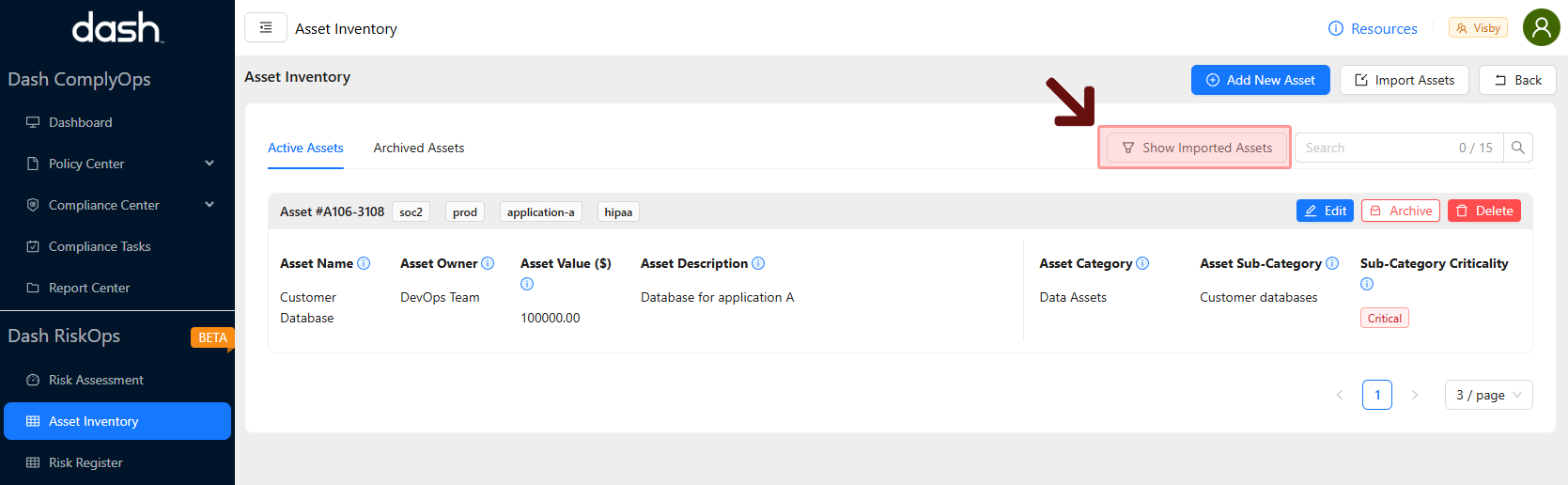Delete asset A106-3108
The image size is (1568, 485).
(x=1483, y=211)
